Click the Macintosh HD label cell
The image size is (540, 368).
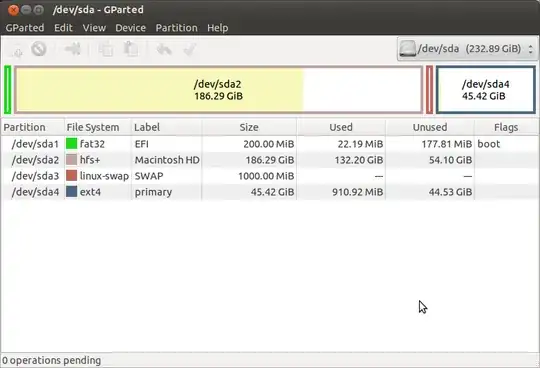(167, 160)
